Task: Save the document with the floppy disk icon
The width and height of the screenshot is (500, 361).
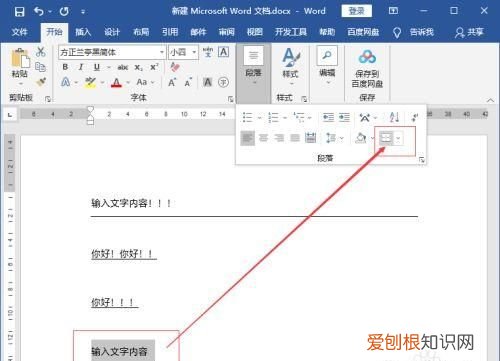Action: [19, 12]
